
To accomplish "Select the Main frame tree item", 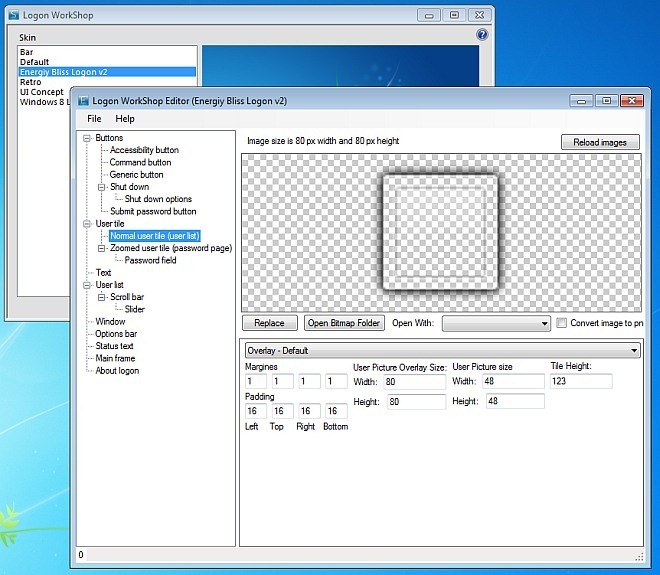I will point(115,358).
